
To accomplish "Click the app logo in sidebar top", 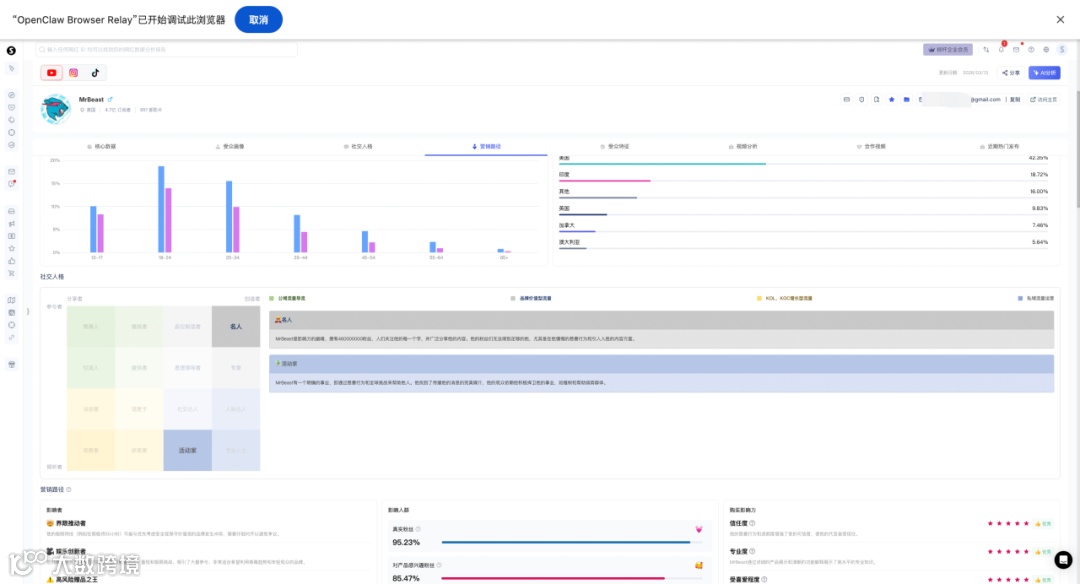I will 11,50.
